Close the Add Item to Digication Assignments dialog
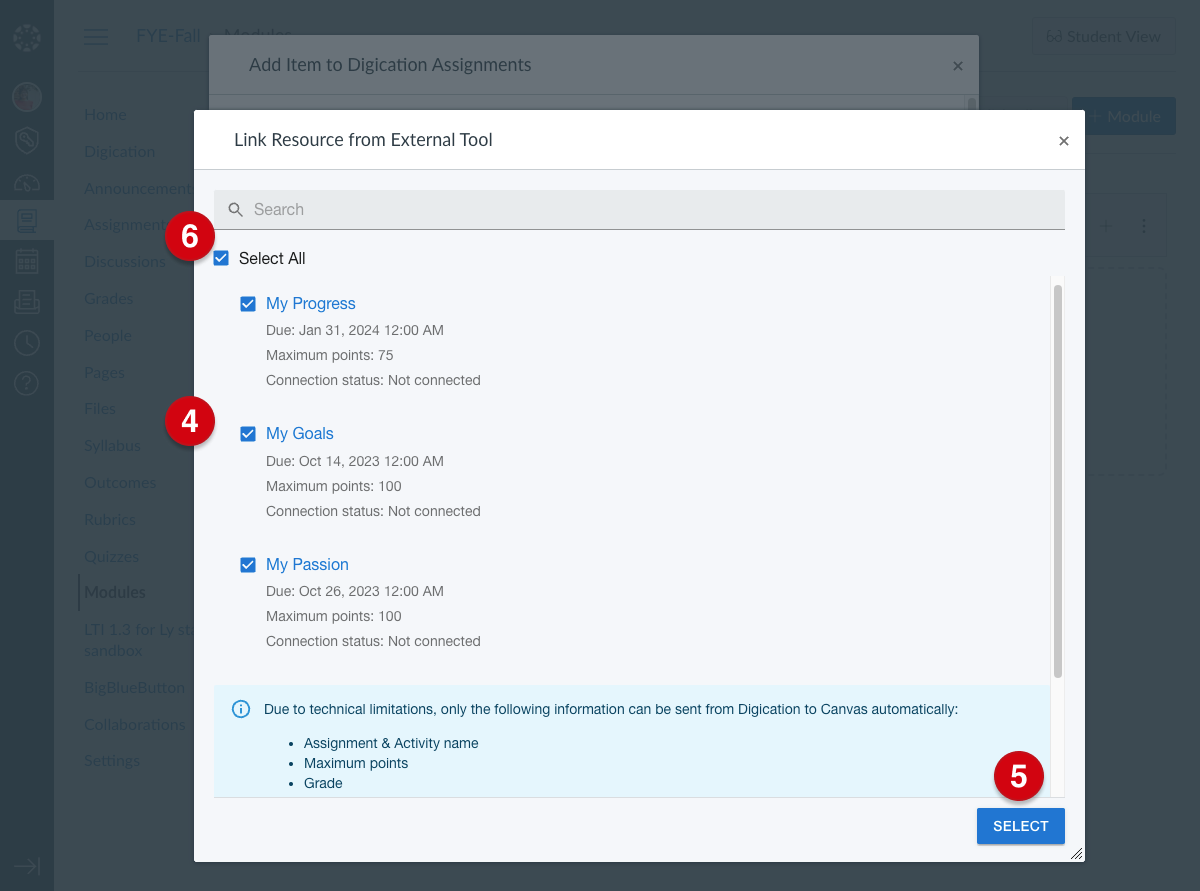 pyautogui.click(x=958, y=66)
